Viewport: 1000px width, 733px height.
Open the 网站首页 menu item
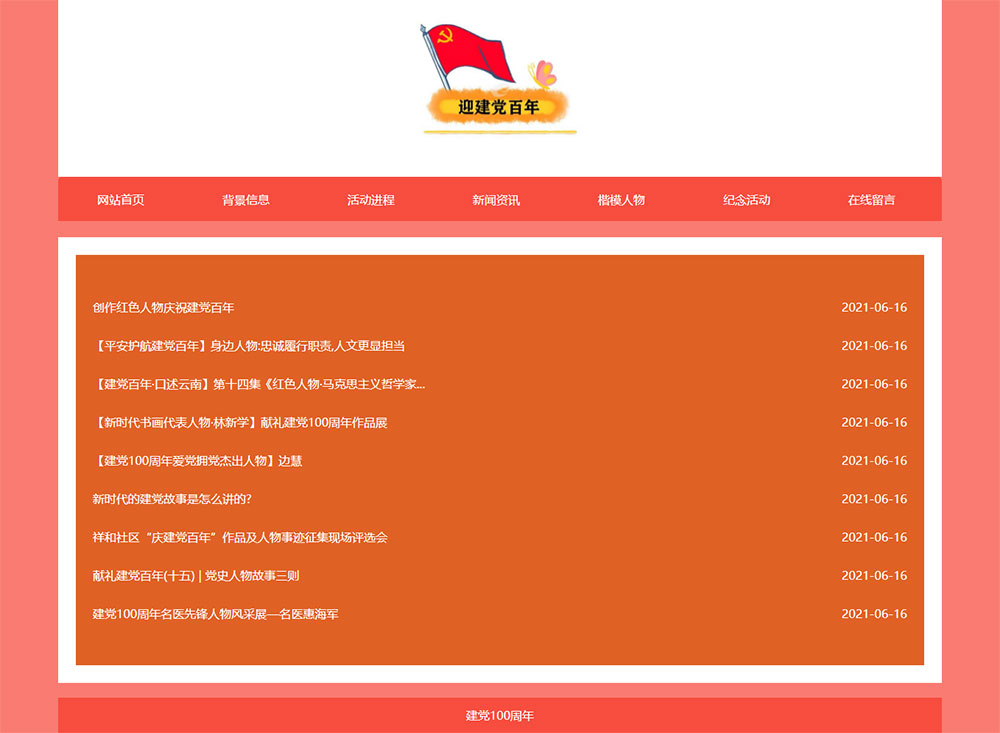tap(121, 200)
